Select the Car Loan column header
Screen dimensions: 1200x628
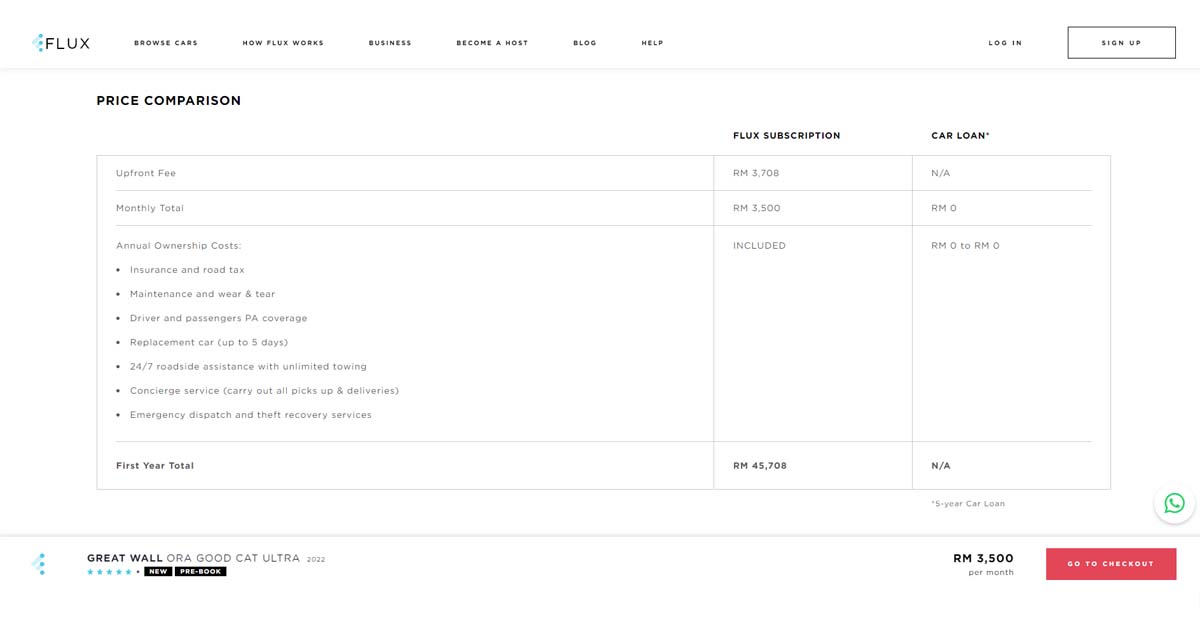tap(960, 136)
